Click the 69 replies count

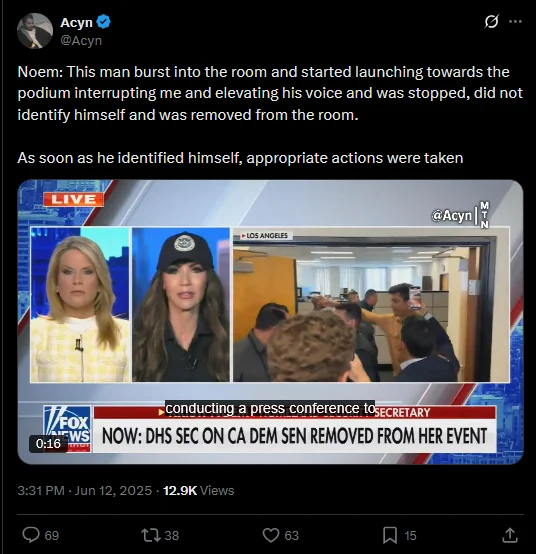click(52, 536)
